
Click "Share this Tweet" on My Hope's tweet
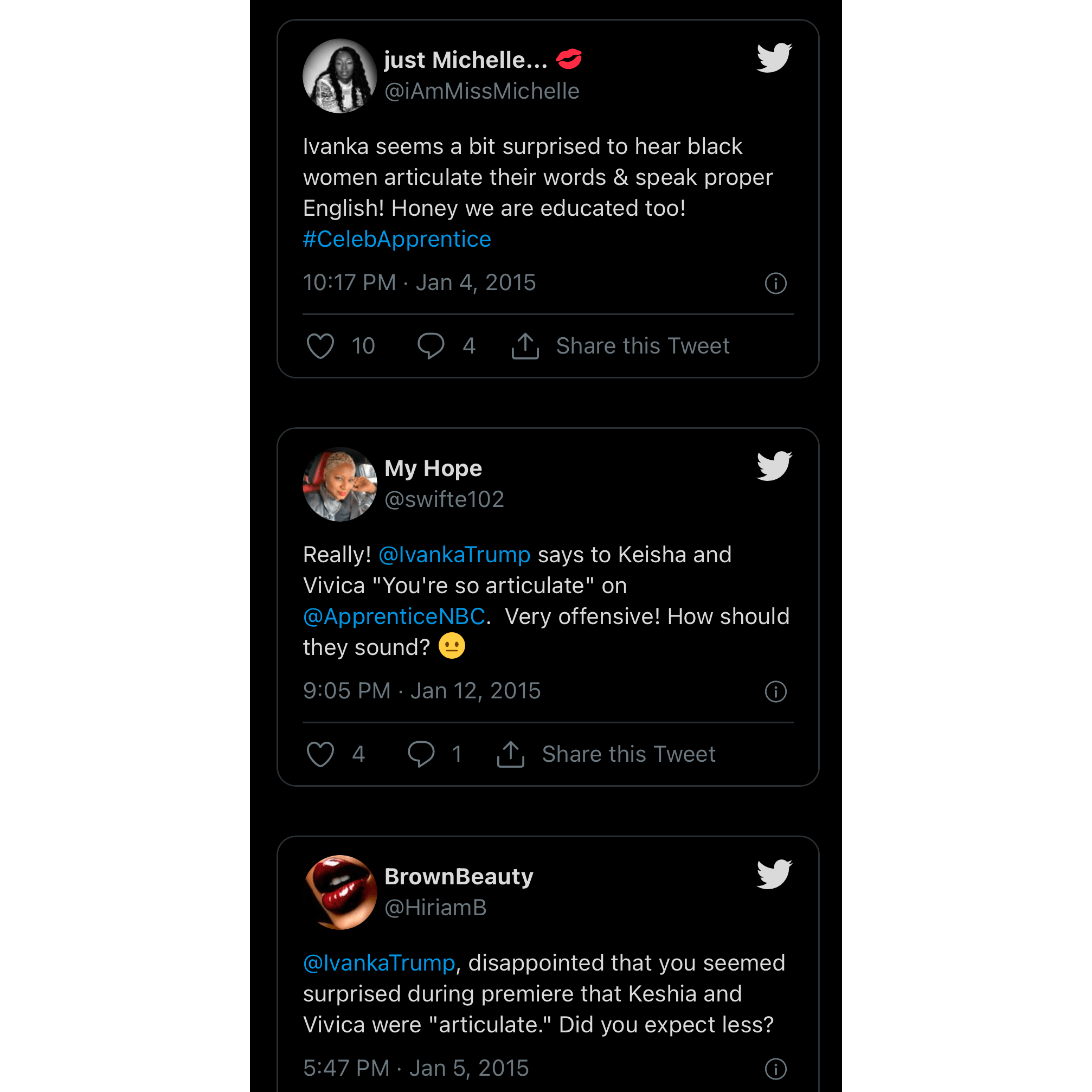(x=628, y=754)
